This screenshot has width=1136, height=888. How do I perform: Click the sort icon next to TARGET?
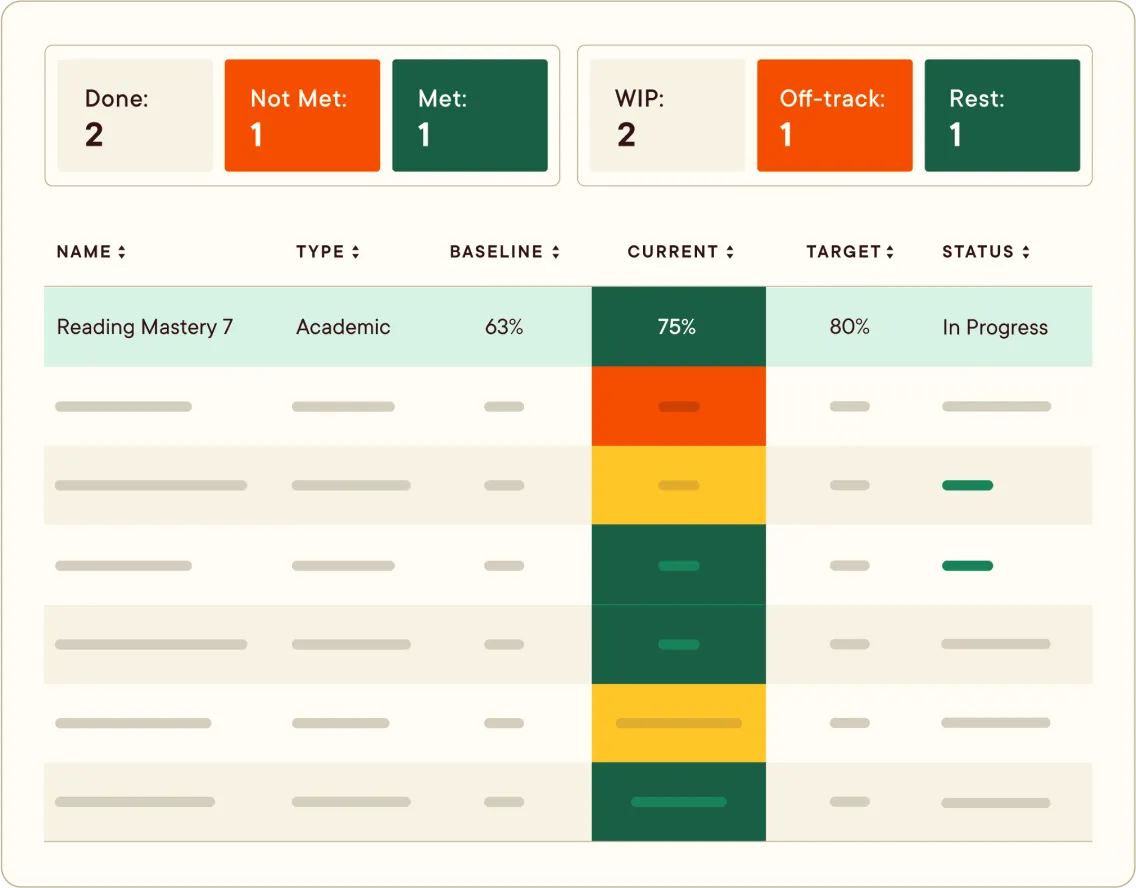click(x=889, y=252)
